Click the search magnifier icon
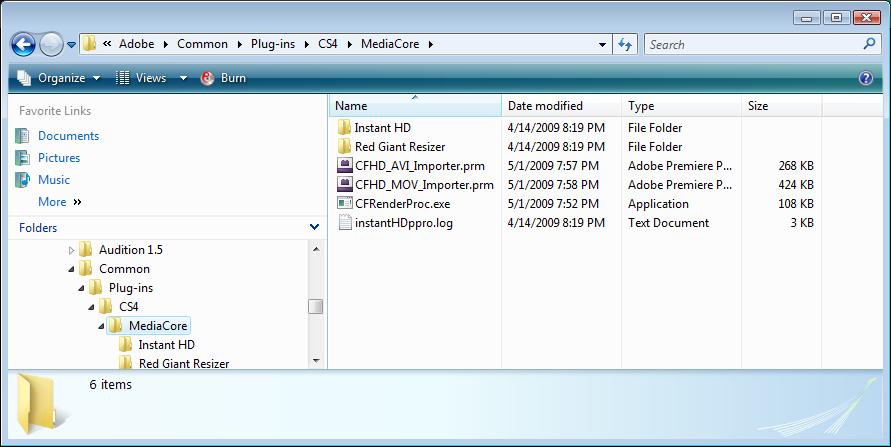 [x=869, y=44]
